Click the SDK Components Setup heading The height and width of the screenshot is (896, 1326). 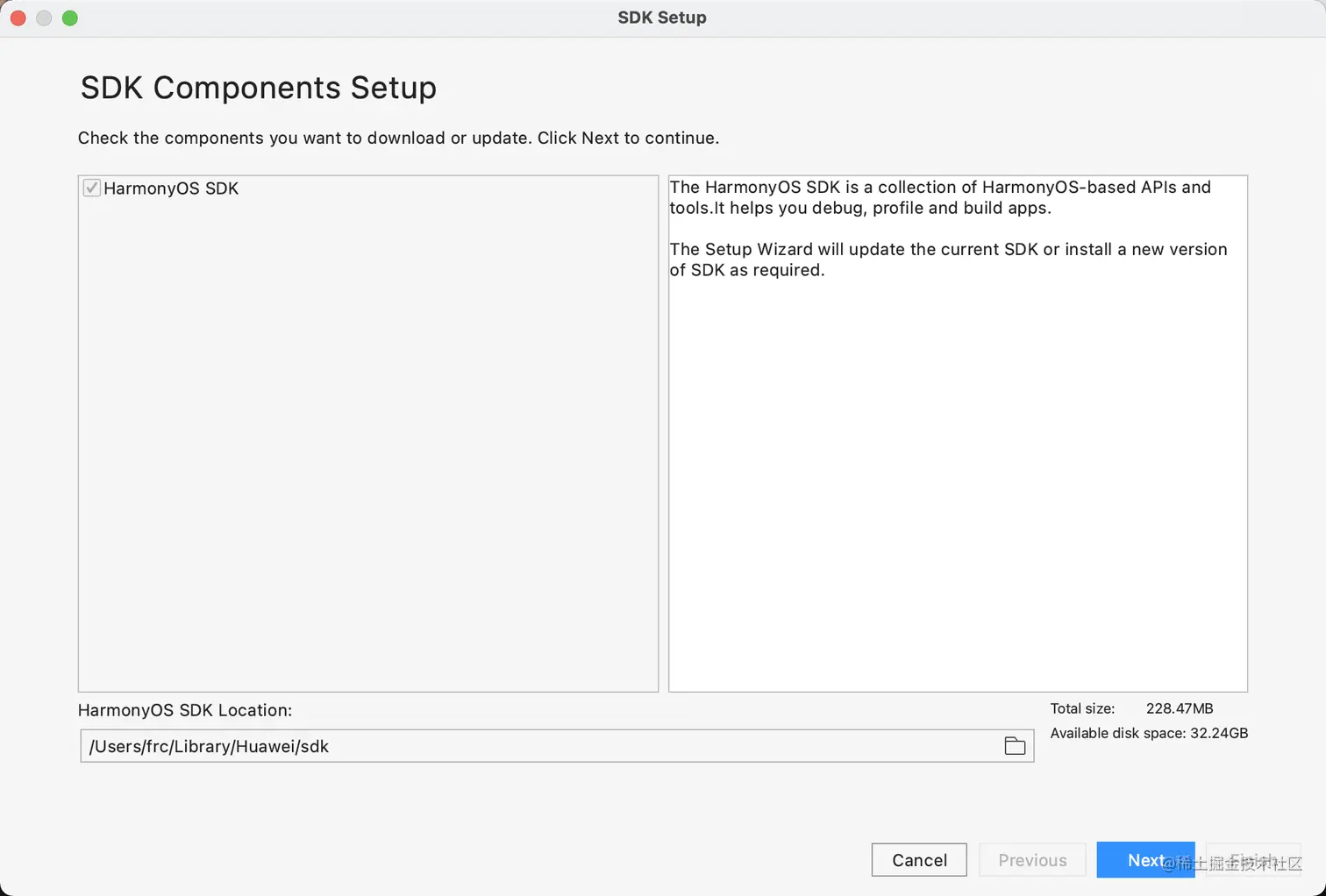pyautogui.click(x=258, y=88)
